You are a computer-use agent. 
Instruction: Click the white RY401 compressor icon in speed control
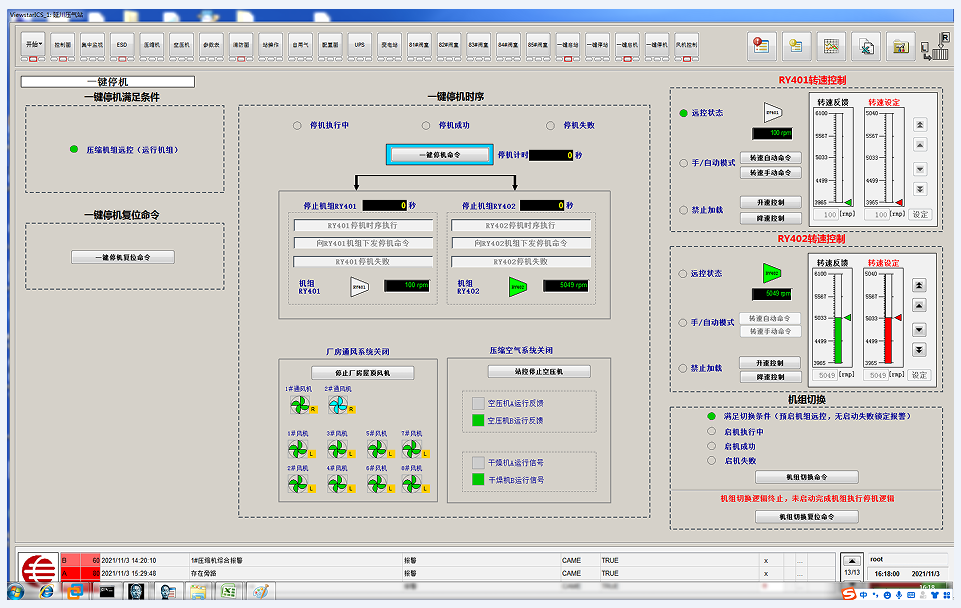click(x=772, y=113)
